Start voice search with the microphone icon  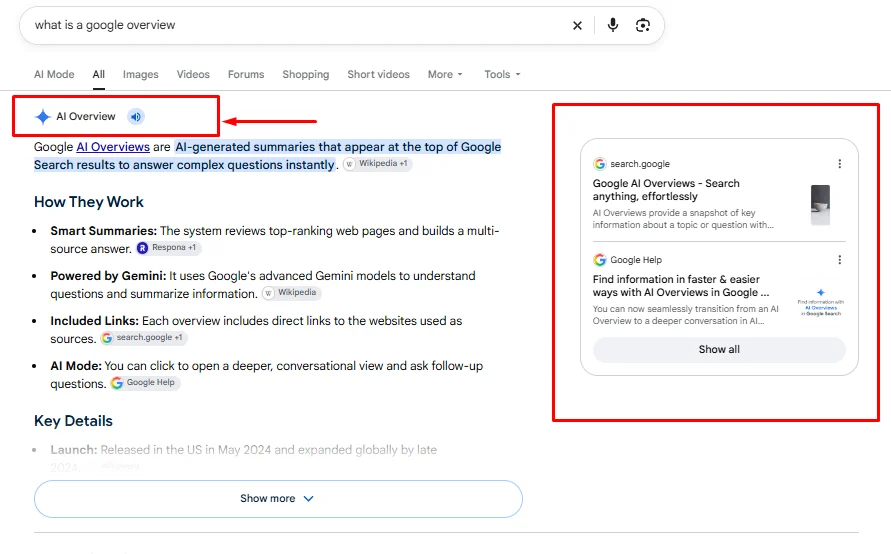[x=613, y=25]
